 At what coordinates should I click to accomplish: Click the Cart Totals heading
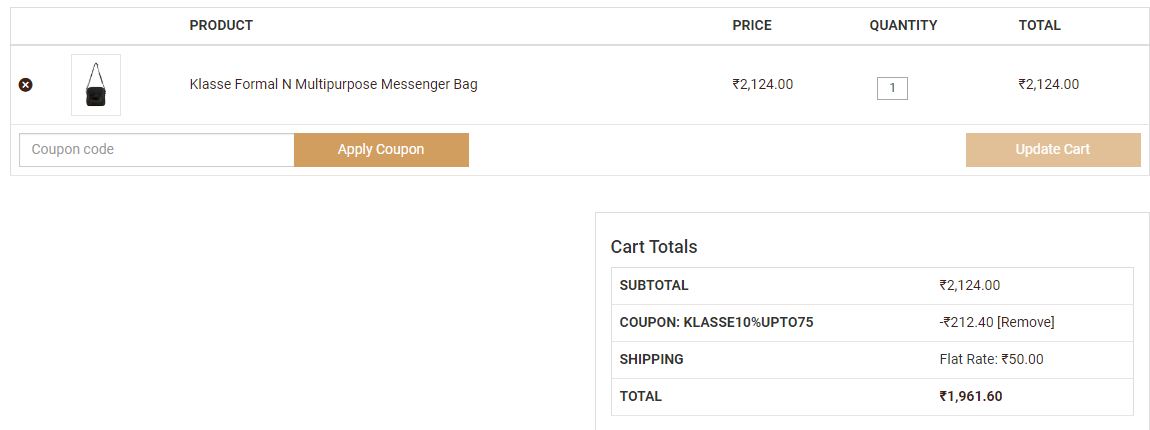tap(654, 247)
